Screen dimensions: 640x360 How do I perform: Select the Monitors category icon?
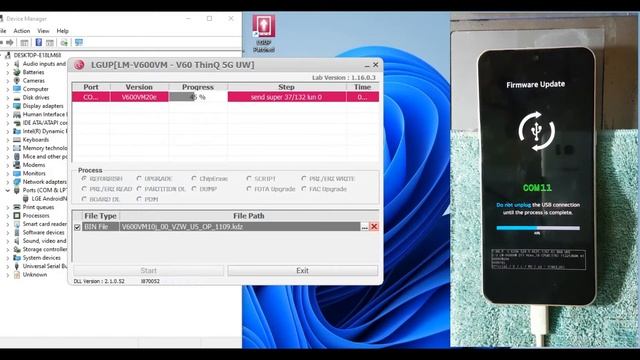click(17, 173)
